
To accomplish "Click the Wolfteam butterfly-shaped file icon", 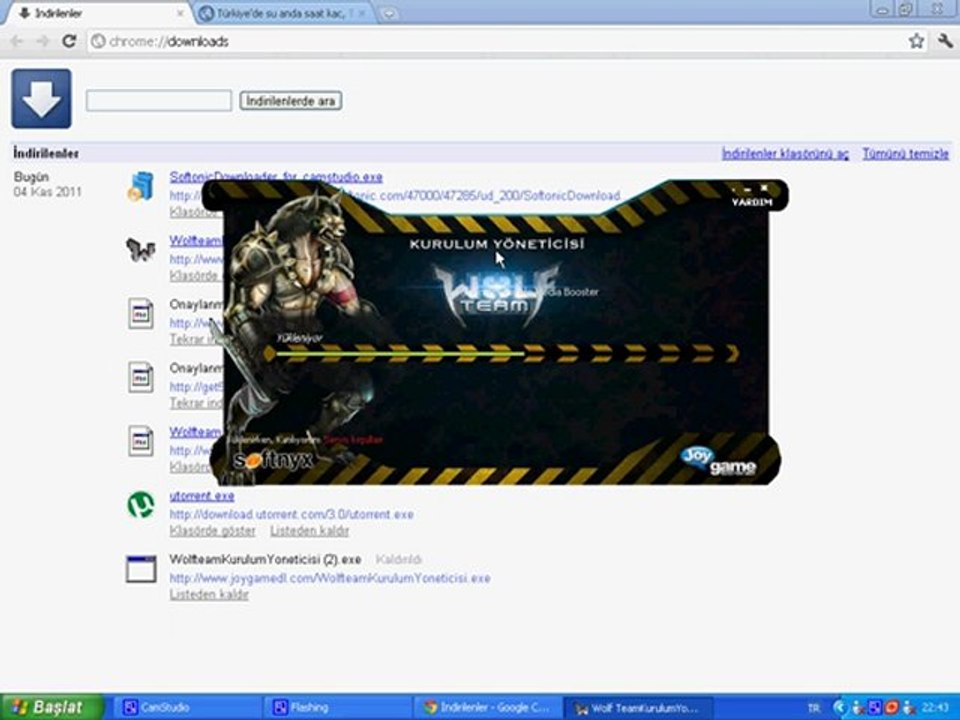I will tap(140, 250).
